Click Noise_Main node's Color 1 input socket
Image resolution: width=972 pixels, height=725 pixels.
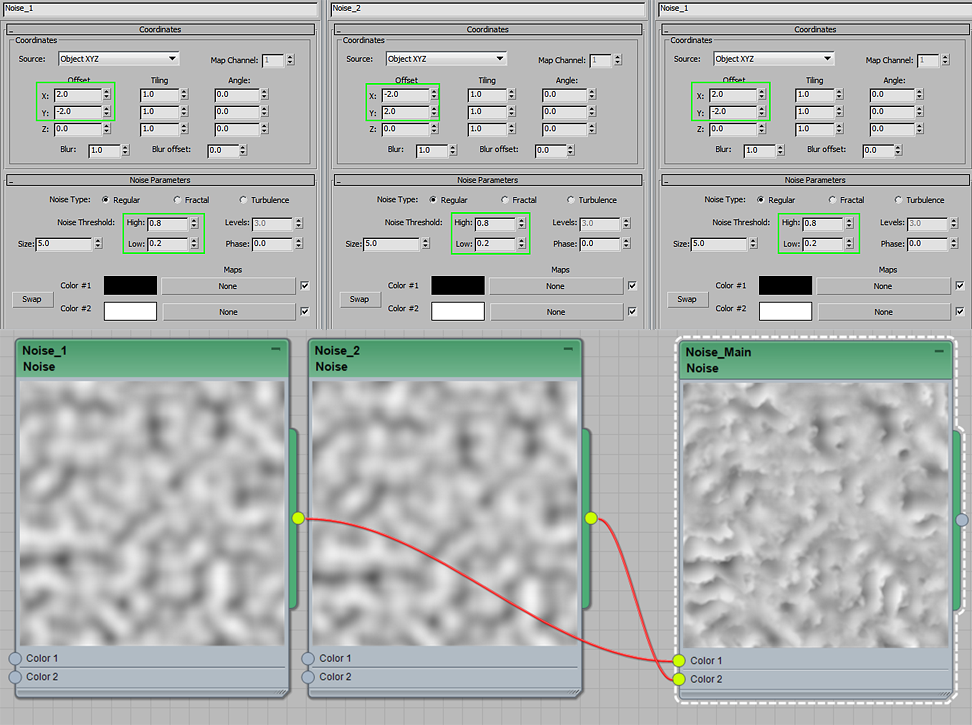pos(679,660)
